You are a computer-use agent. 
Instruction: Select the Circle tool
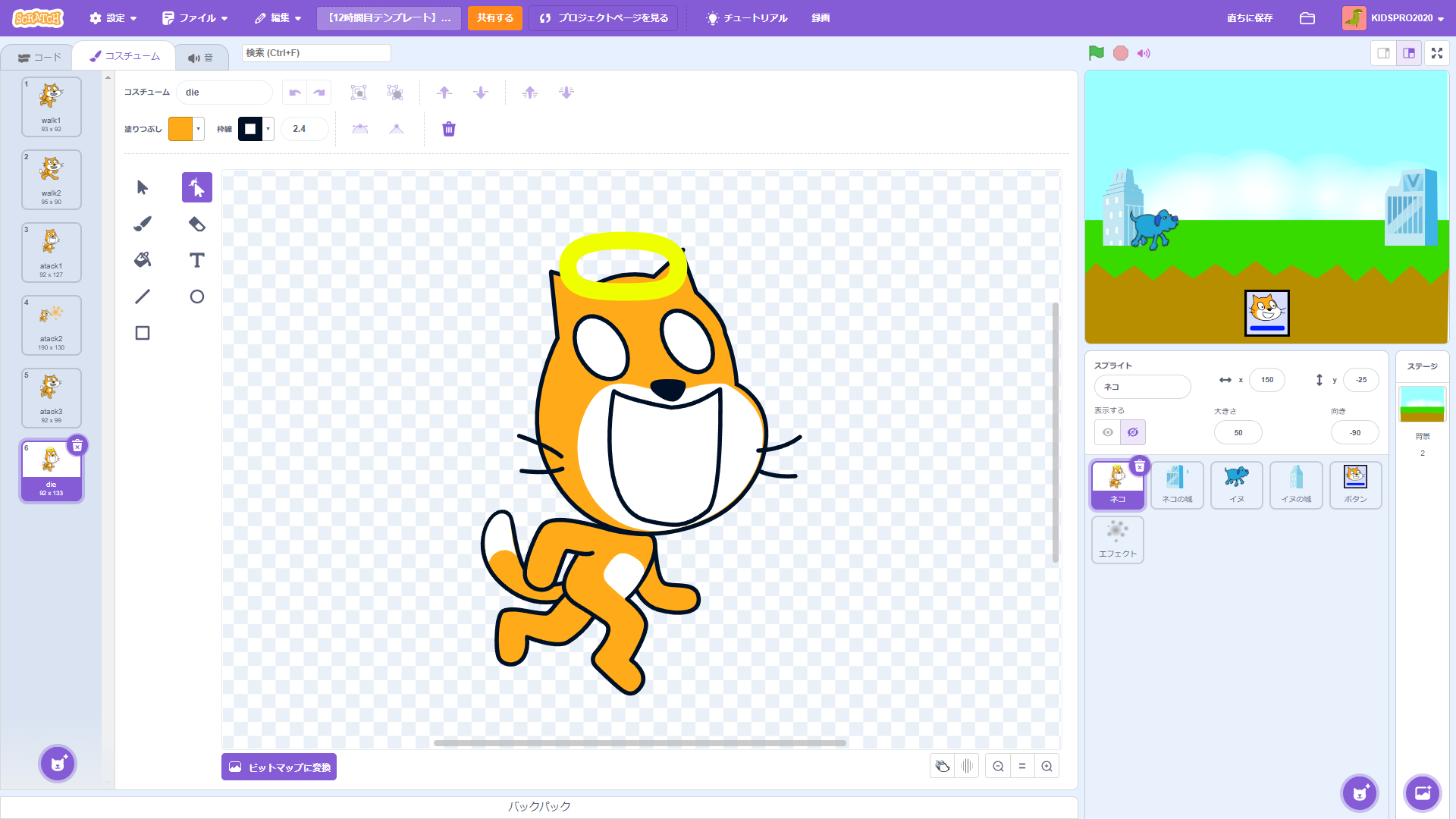pos(196,297)
